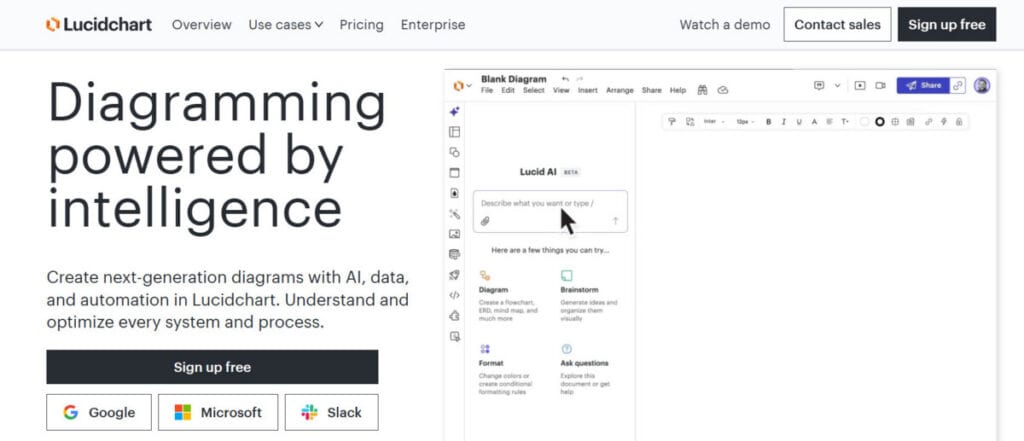Image resolution: width=1024 pixels, height=441 pixels.
Task: Click the video camera icon
Action: pyautogui.click(x=880, y=86)
